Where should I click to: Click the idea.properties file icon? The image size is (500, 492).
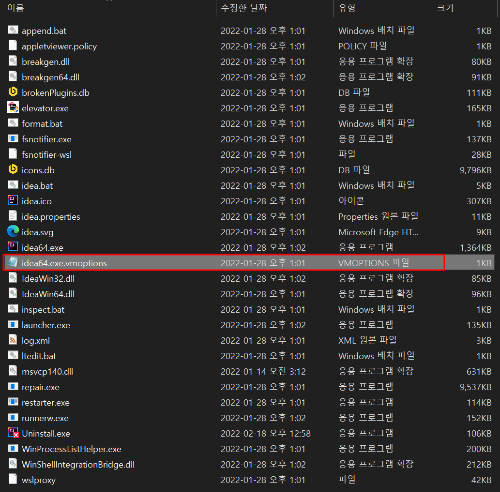(x=13, y=216)
